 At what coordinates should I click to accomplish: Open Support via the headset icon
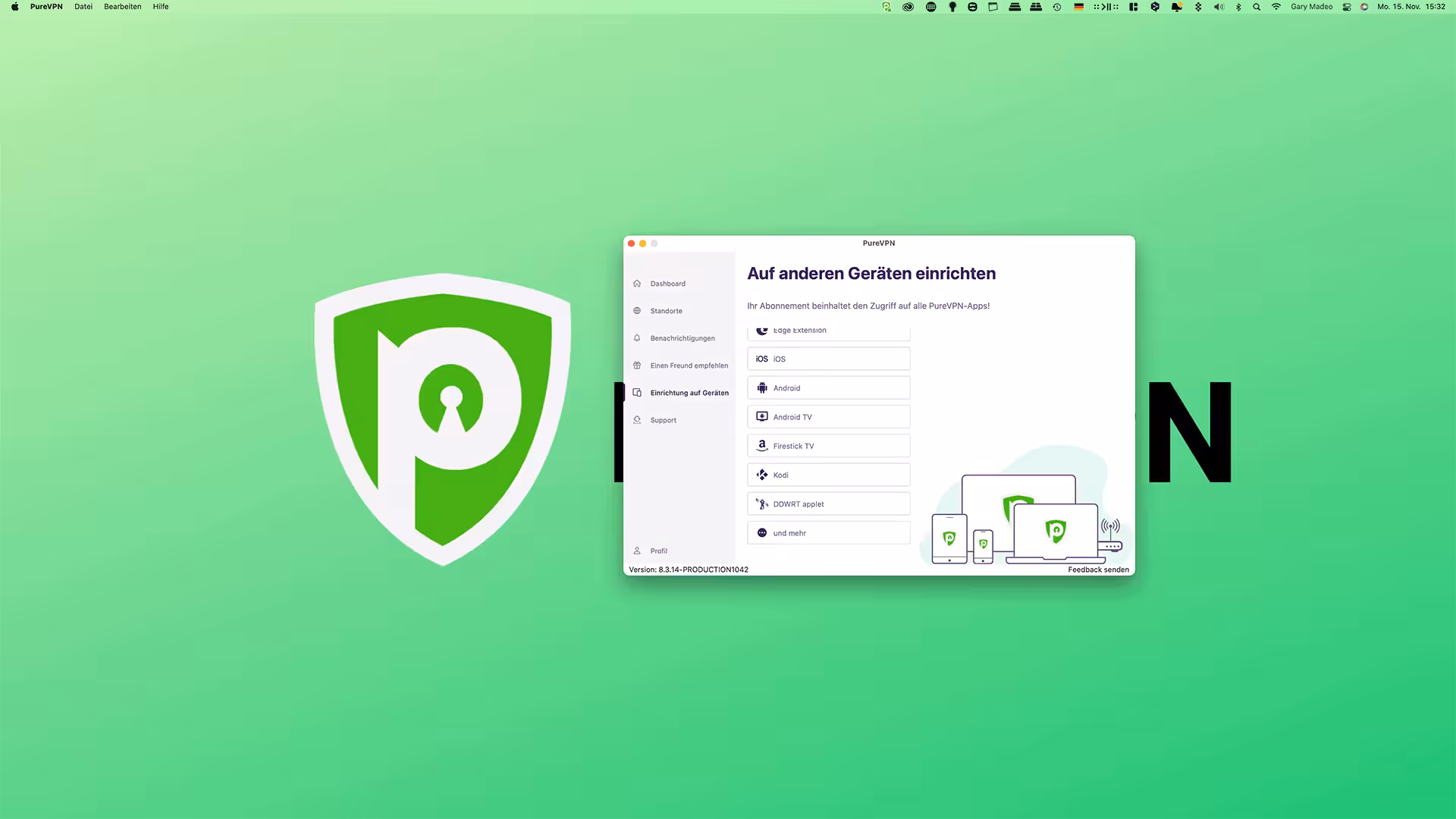(637, 419)
